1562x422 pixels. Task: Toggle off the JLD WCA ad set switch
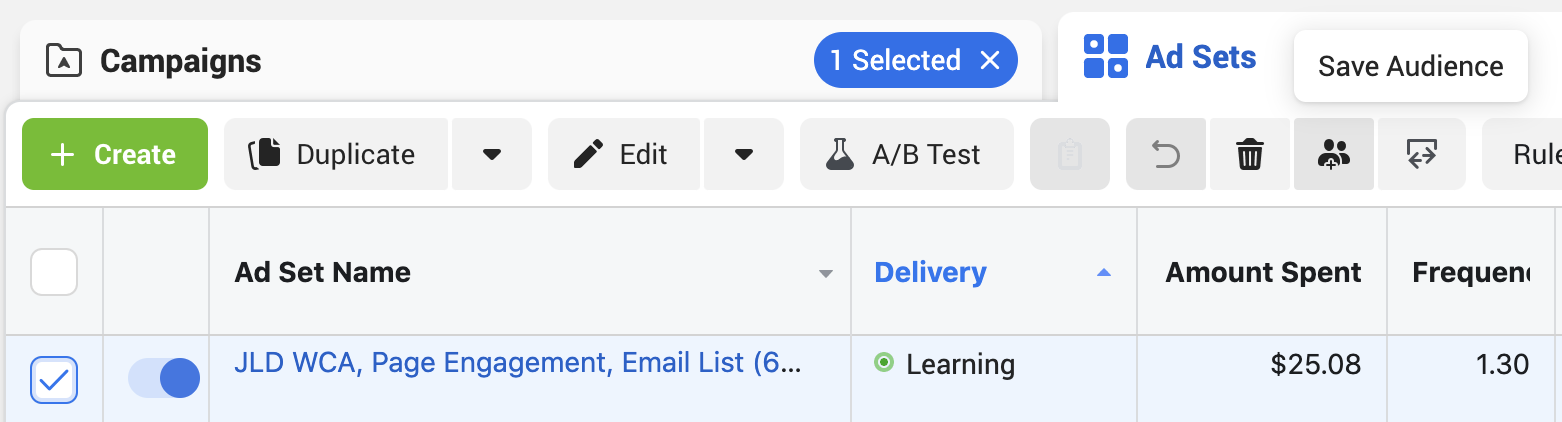164,378
